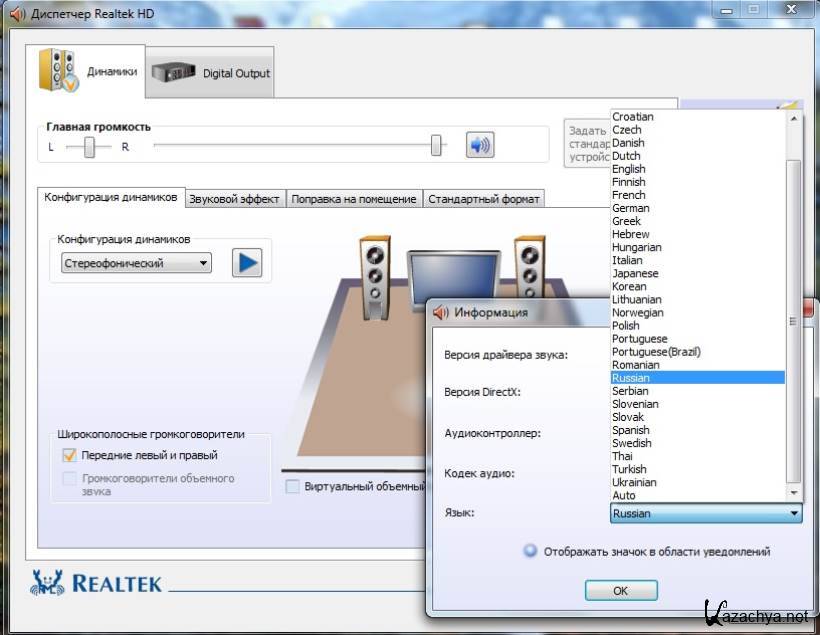
Task: Switch to the Звуковой эффект tab
Action: (x=234, y=199)
